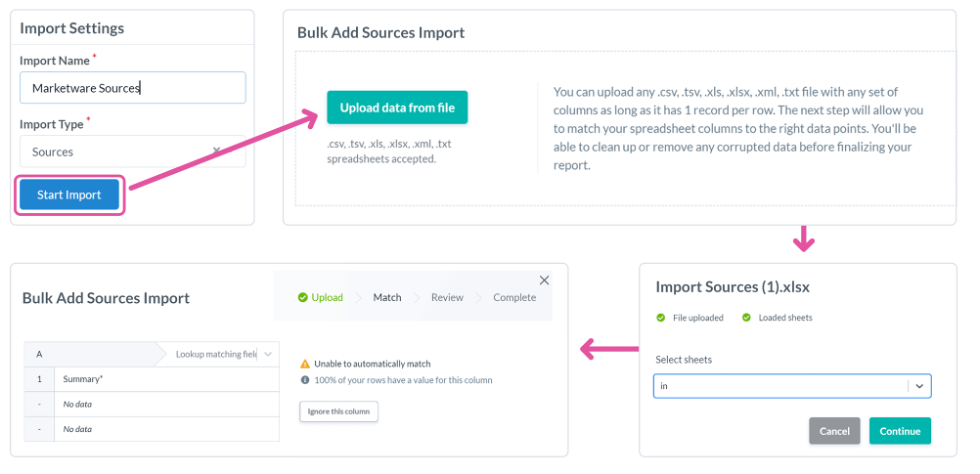Cancel the sheet selection dialog
Image resolution: width=980 pixels, height=474 pixels.
pyautogui.click(x=834, y=431)
